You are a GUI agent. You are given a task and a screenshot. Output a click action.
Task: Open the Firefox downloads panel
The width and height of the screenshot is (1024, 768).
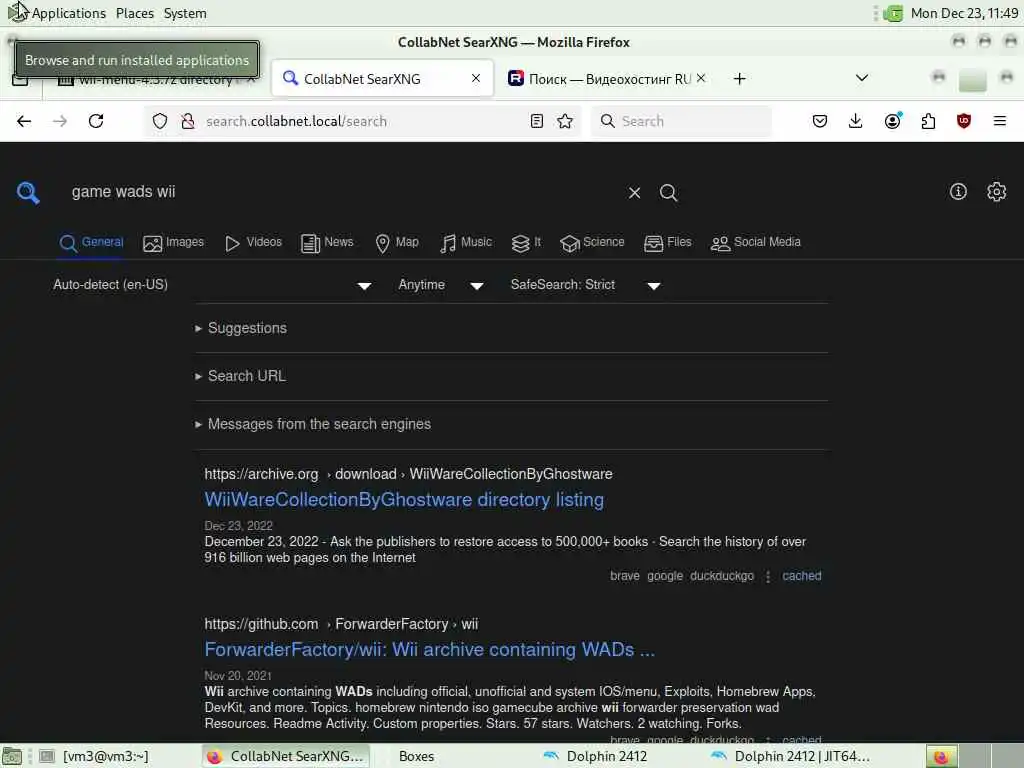(856, 121)
